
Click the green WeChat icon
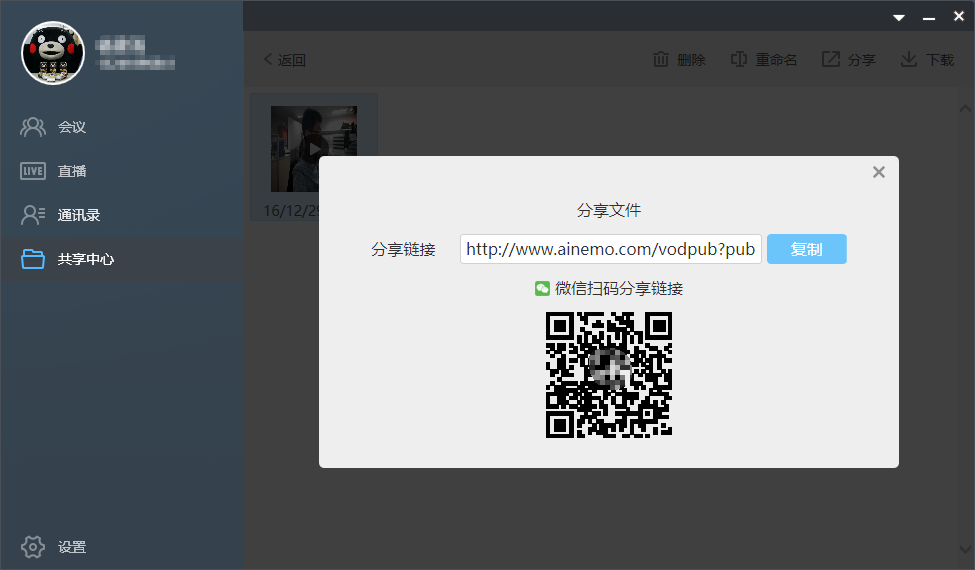pos(542,288)
